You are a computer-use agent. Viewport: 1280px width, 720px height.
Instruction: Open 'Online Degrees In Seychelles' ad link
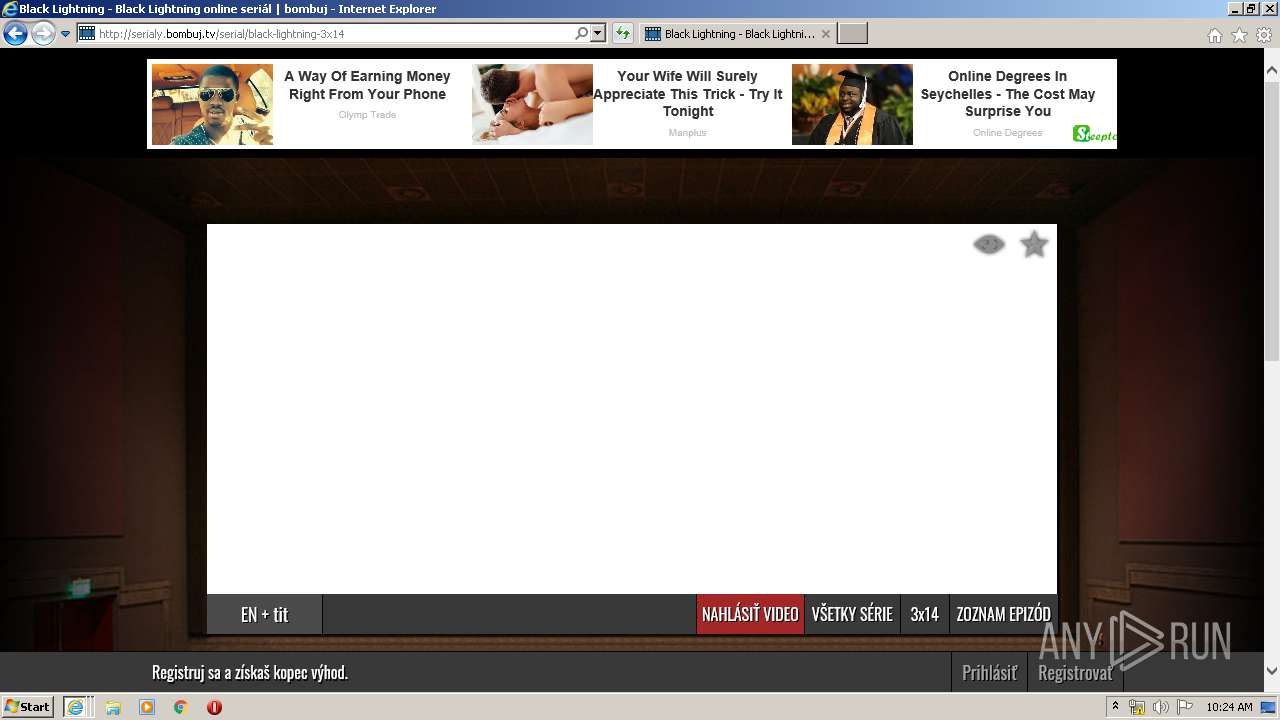(x=1008, y=93)
